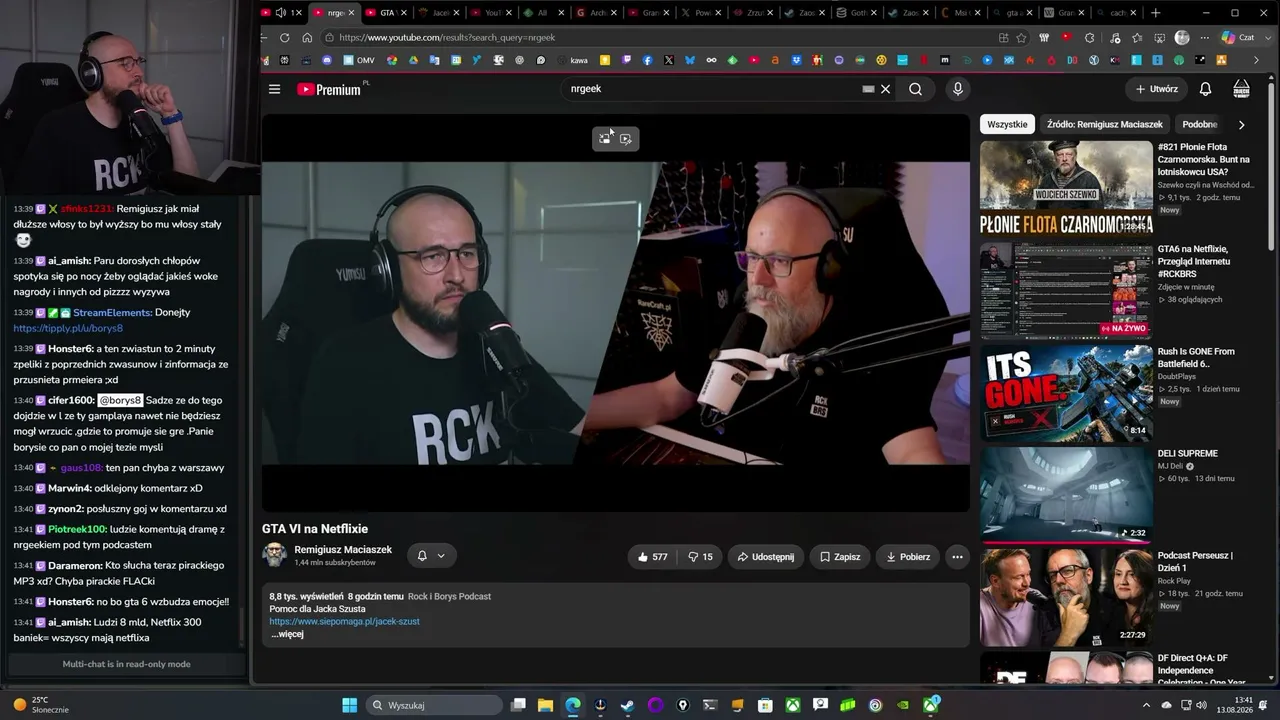The height and width of the screenshot is (720, 1280).
Task: Open a new browser tab
Action: tap(1156, 13)
